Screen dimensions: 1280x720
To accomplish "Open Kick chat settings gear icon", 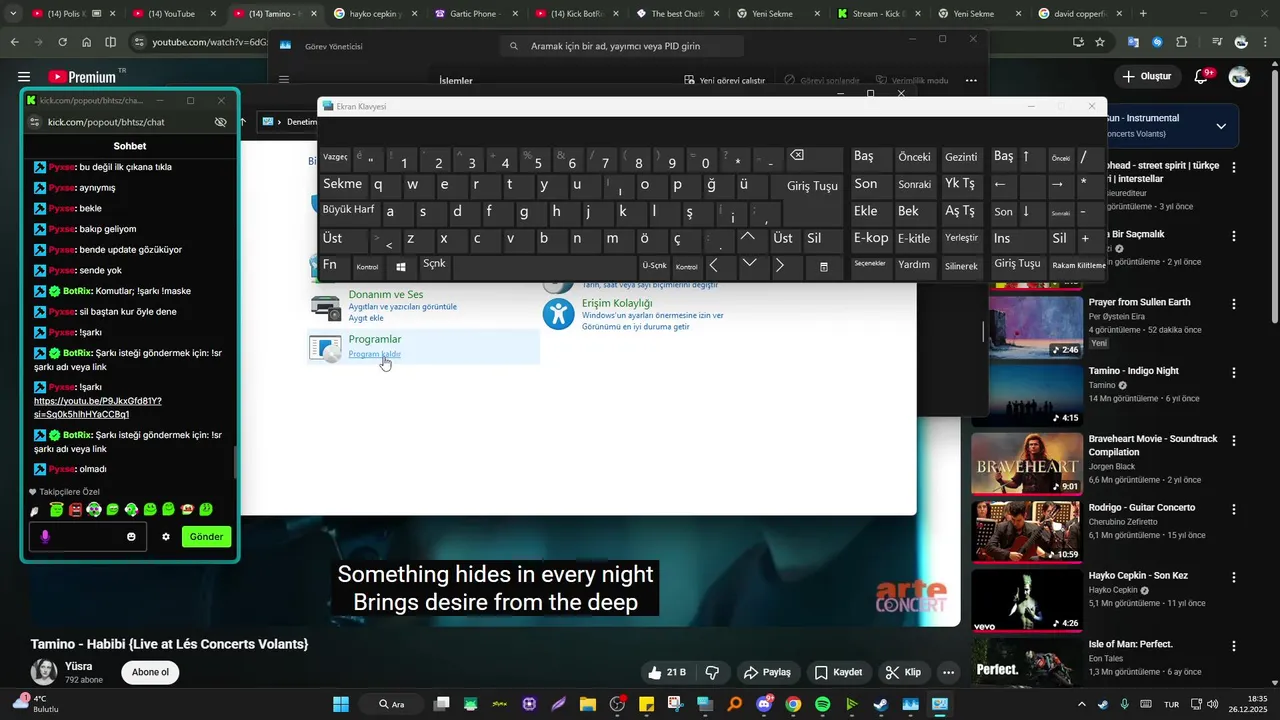I will (166, 537).
